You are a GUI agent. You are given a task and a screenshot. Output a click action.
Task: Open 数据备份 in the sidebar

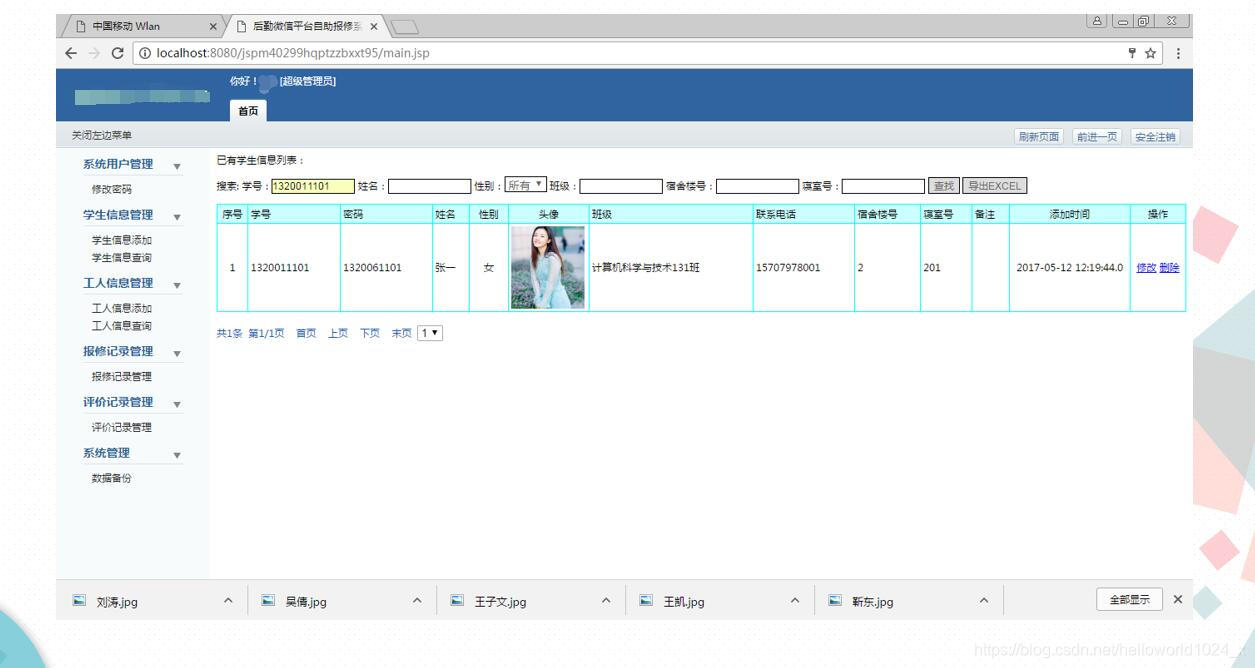(112, 478)
